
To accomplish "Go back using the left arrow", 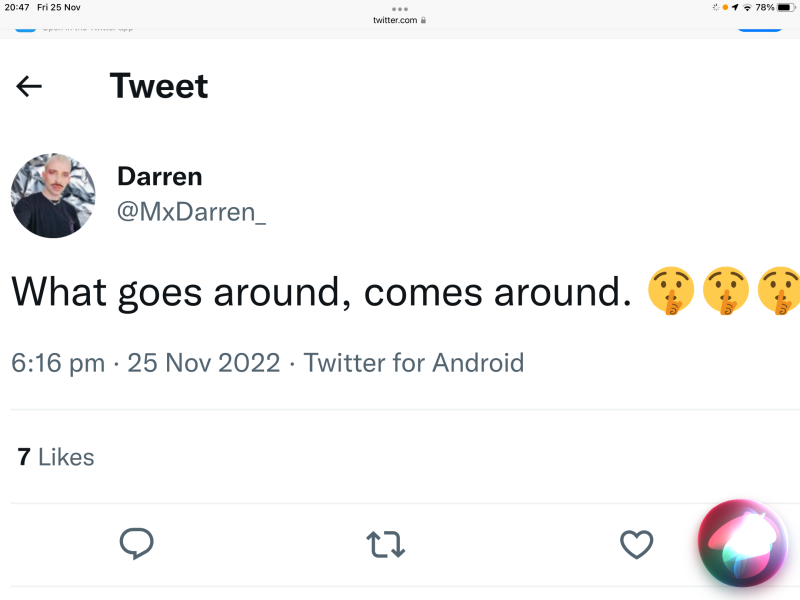I will 29,86.
